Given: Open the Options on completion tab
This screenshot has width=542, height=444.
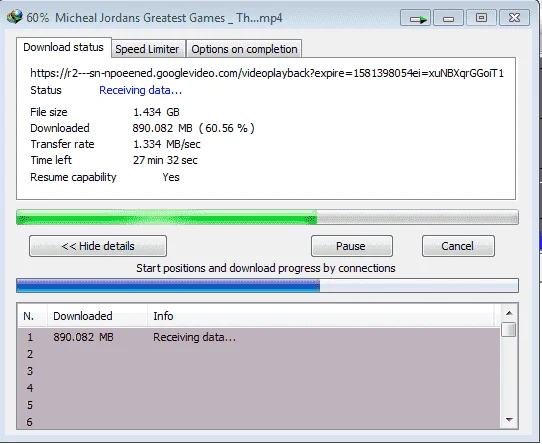Looking at the screenshot, I should click(x=244, y=49).
